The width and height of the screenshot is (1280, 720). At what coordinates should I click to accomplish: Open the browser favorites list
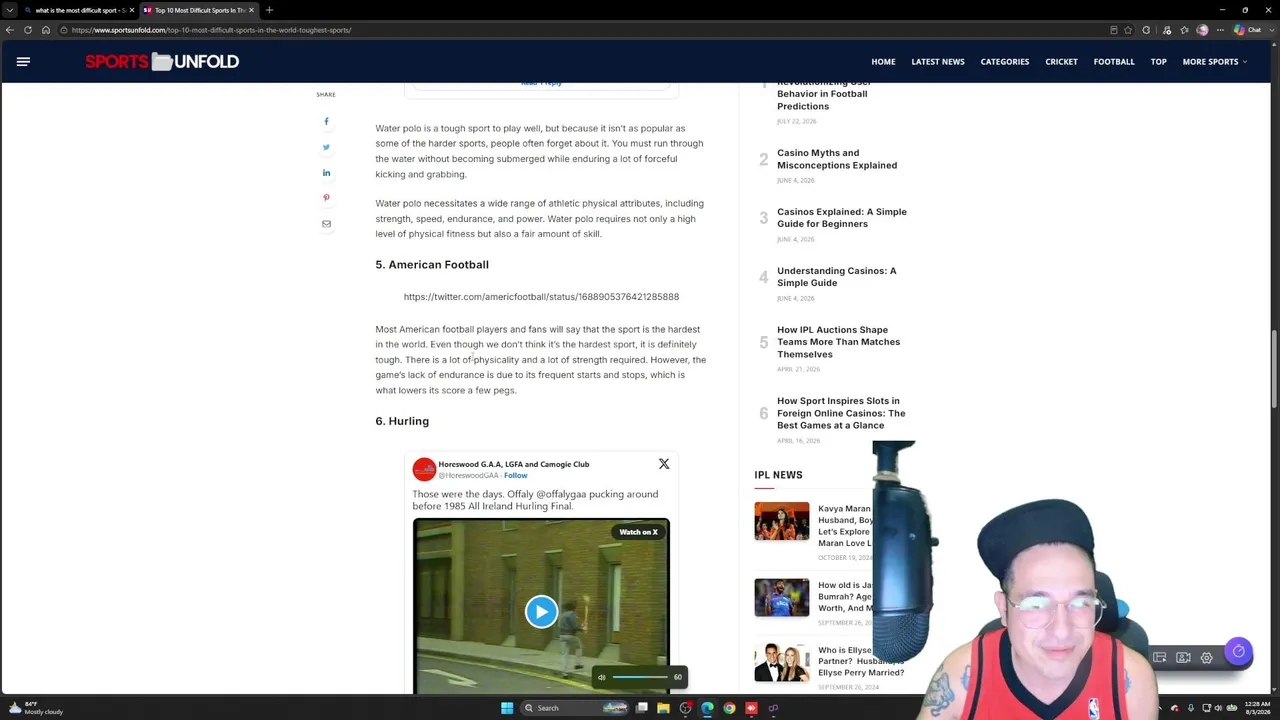(x=1184, y=30)
